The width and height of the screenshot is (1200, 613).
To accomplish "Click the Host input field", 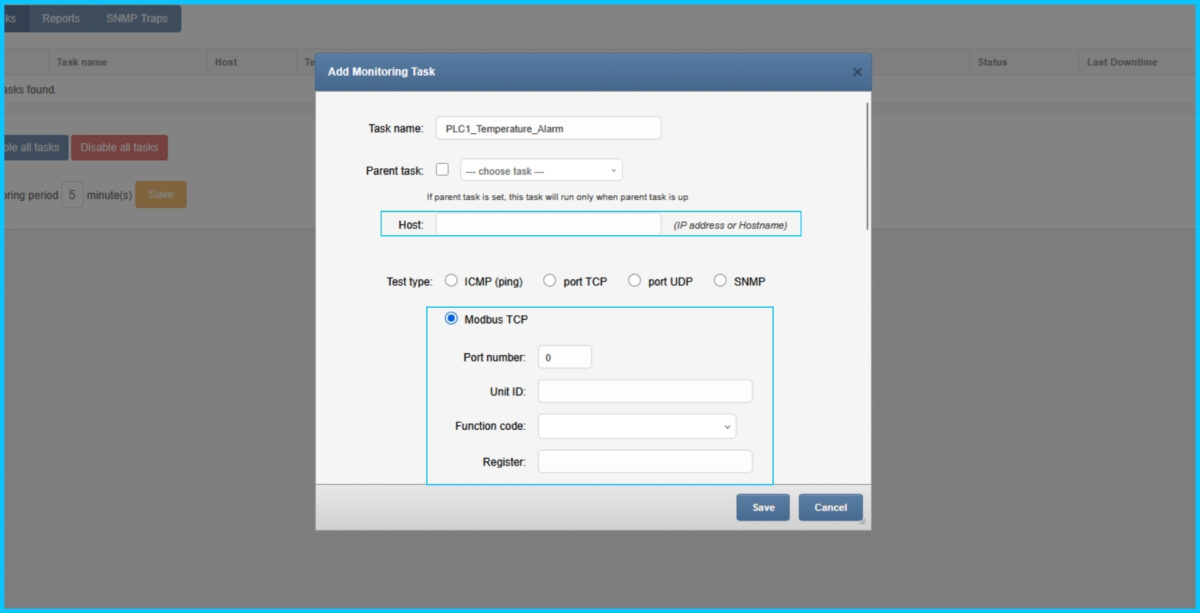I will tap(547, 224).
